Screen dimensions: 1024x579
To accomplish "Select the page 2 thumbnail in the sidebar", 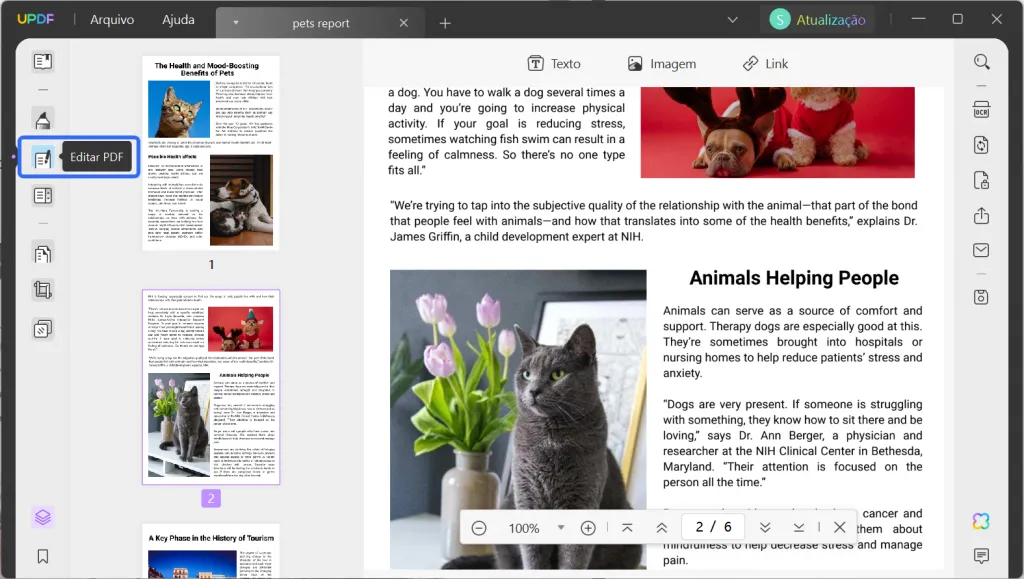I will (x=210, y=387).
